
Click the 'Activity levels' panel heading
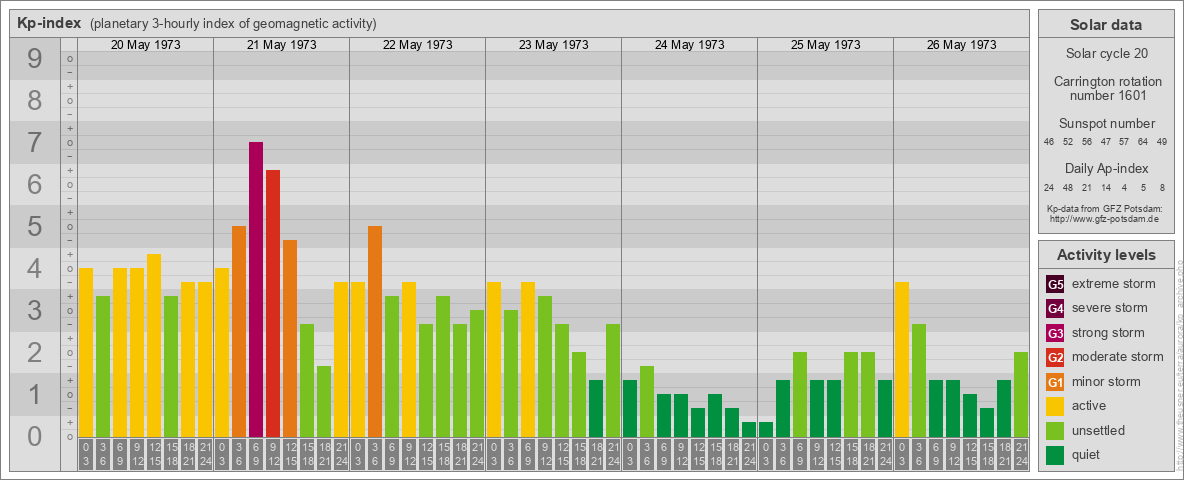(x=1105, y=255)
